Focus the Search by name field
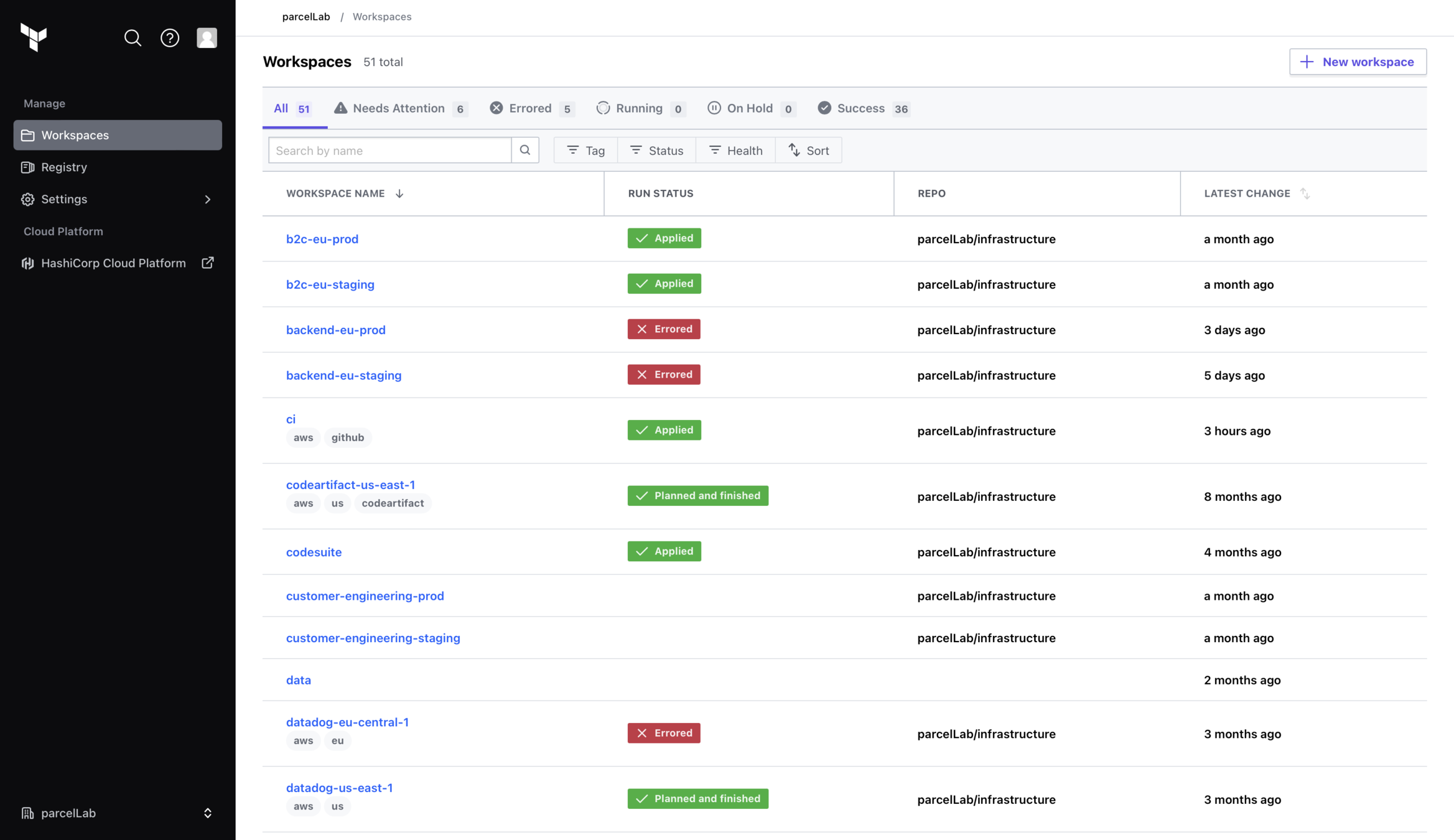Viewport: 1454px width, 840px height. [x=389, y=150]
